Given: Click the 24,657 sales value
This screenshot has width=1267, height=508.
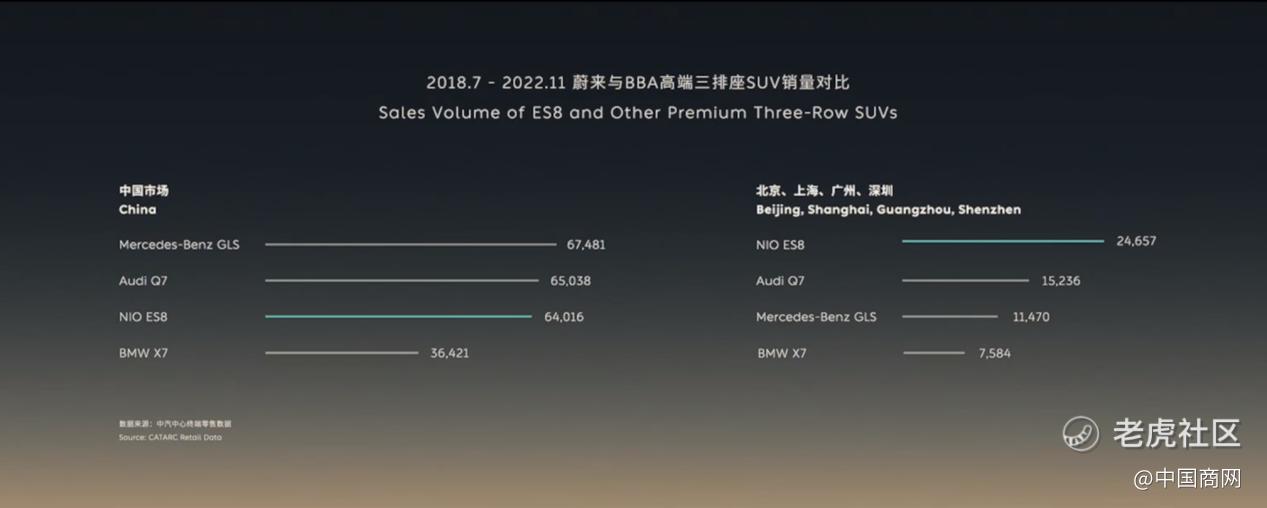Looking at the screenshot, I should pyautogui.click(x=1136, y=241).
